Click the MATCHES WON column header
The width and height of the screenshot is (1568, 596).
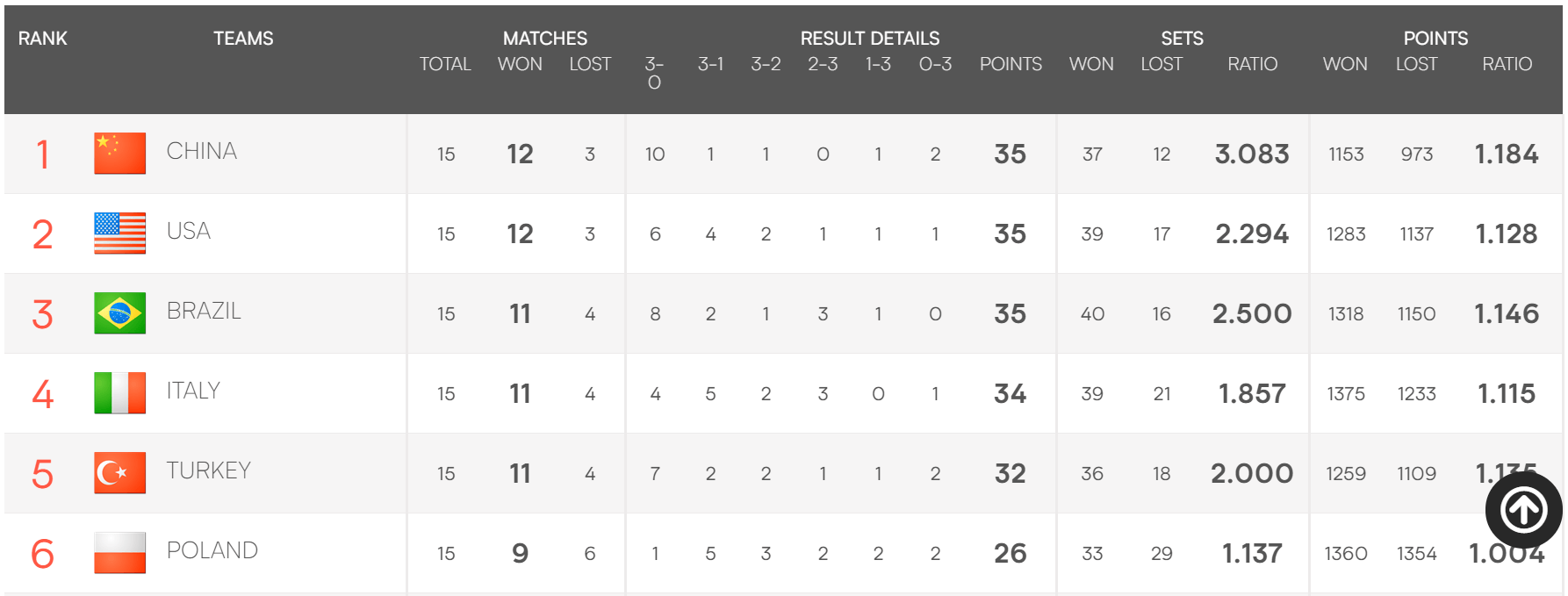[x=520, y=64]
